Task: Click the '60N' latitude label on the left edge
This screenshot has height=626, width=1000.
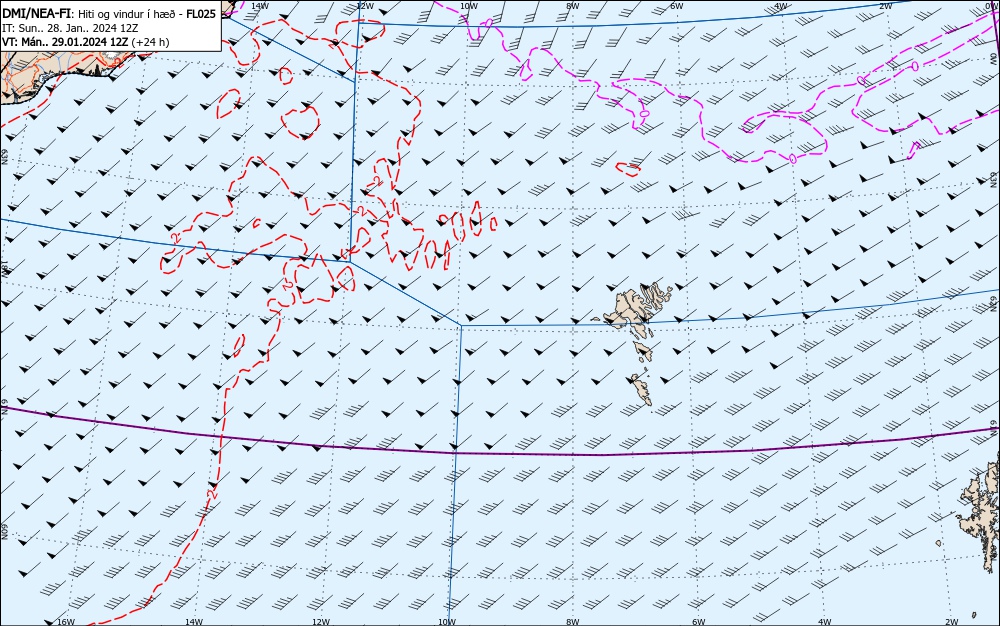Action: (x=4, y=532)
